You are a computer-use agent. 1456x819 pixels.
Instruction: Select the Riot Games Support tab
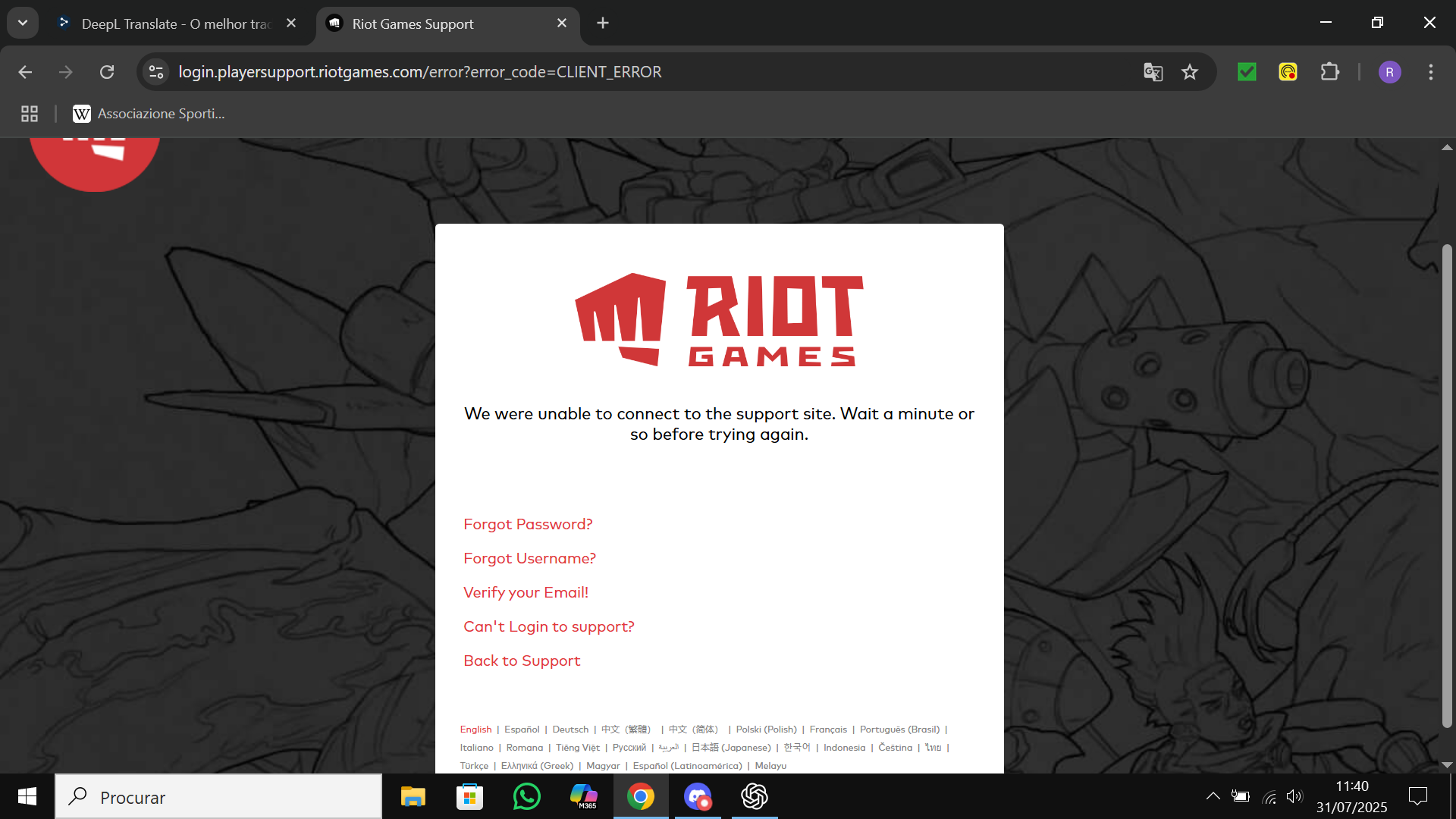click(413, 24)
